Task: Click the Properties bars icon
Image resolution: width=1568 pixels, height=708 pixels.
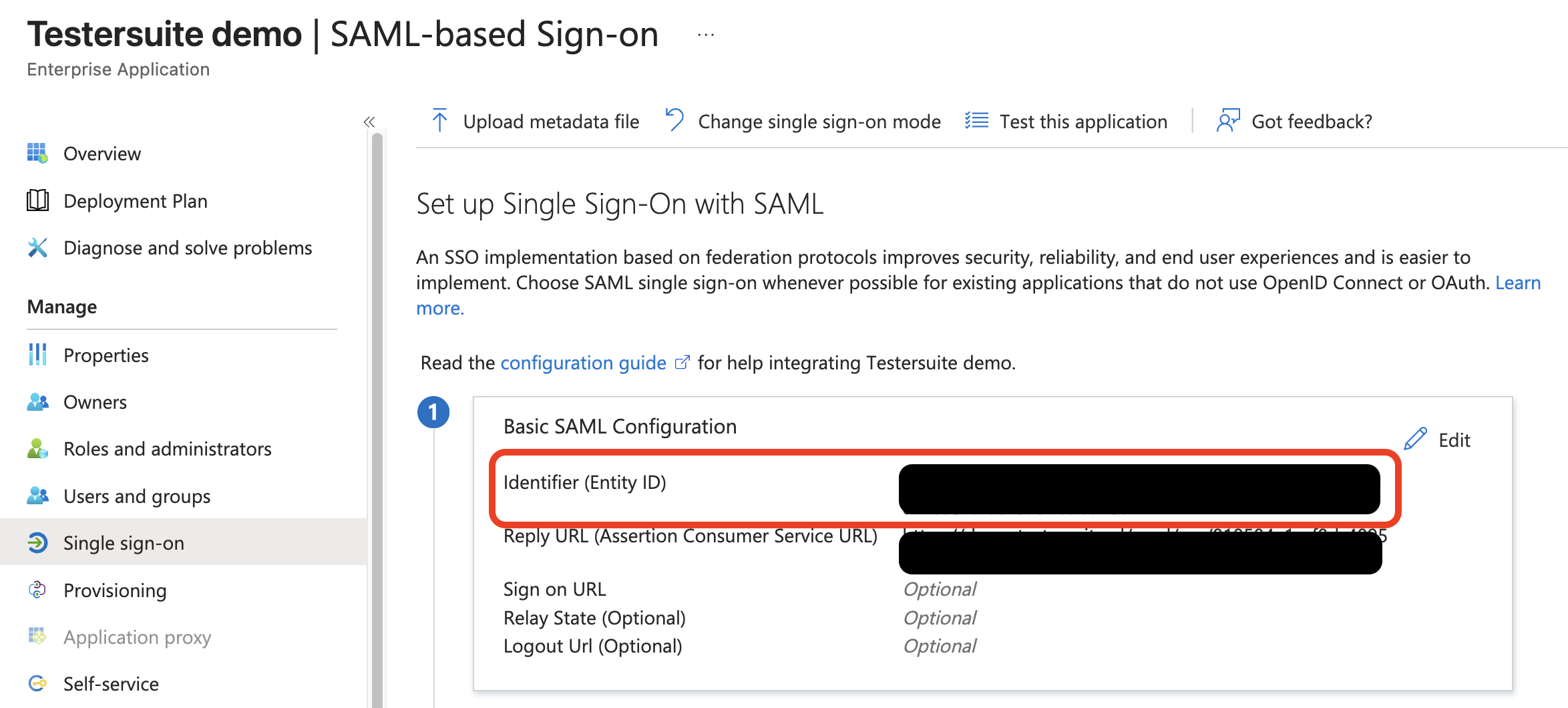Action: pos(37,355)
